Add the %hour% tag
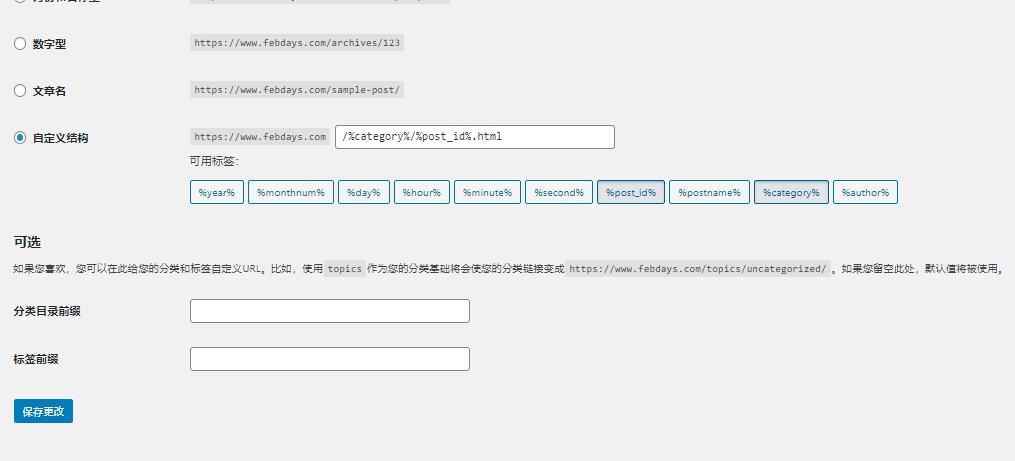1015x461 pixels. 421,192
